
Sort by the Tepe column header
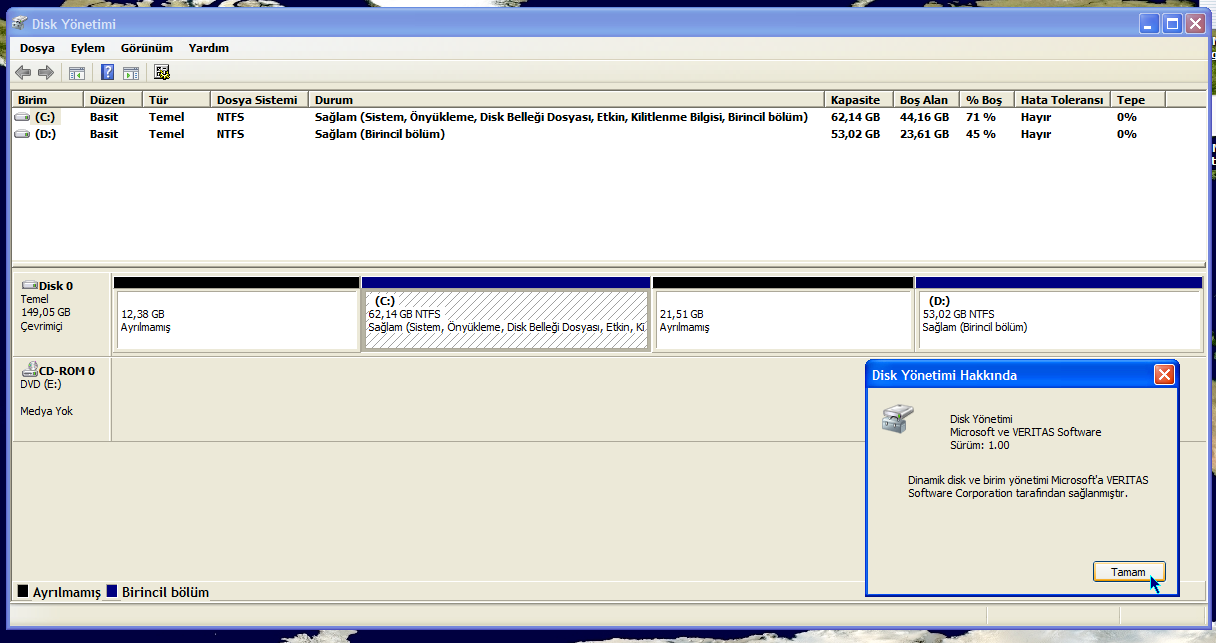click(1138, 100)
